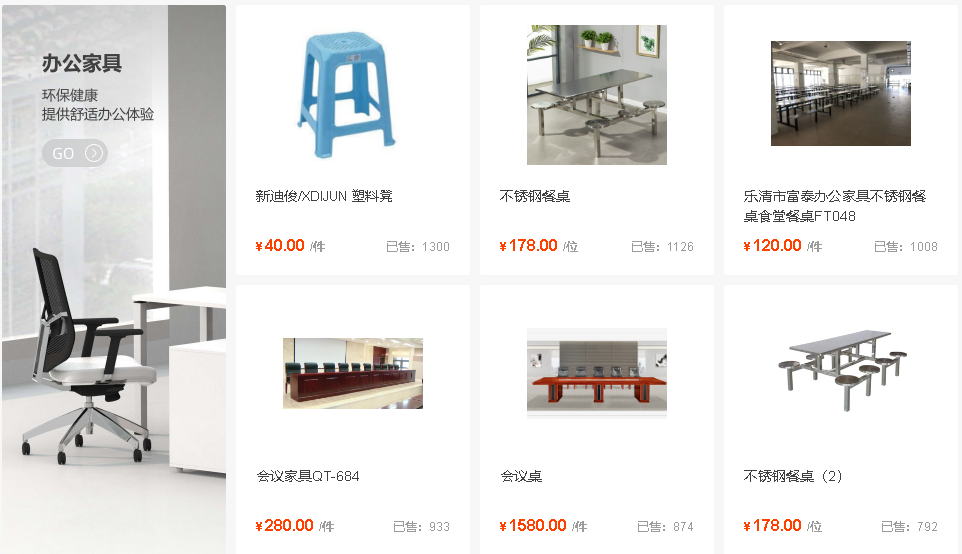Open the 会议家具QT-684 title link
The width and height of the screenshot is (962, 554).
(308, 476)
